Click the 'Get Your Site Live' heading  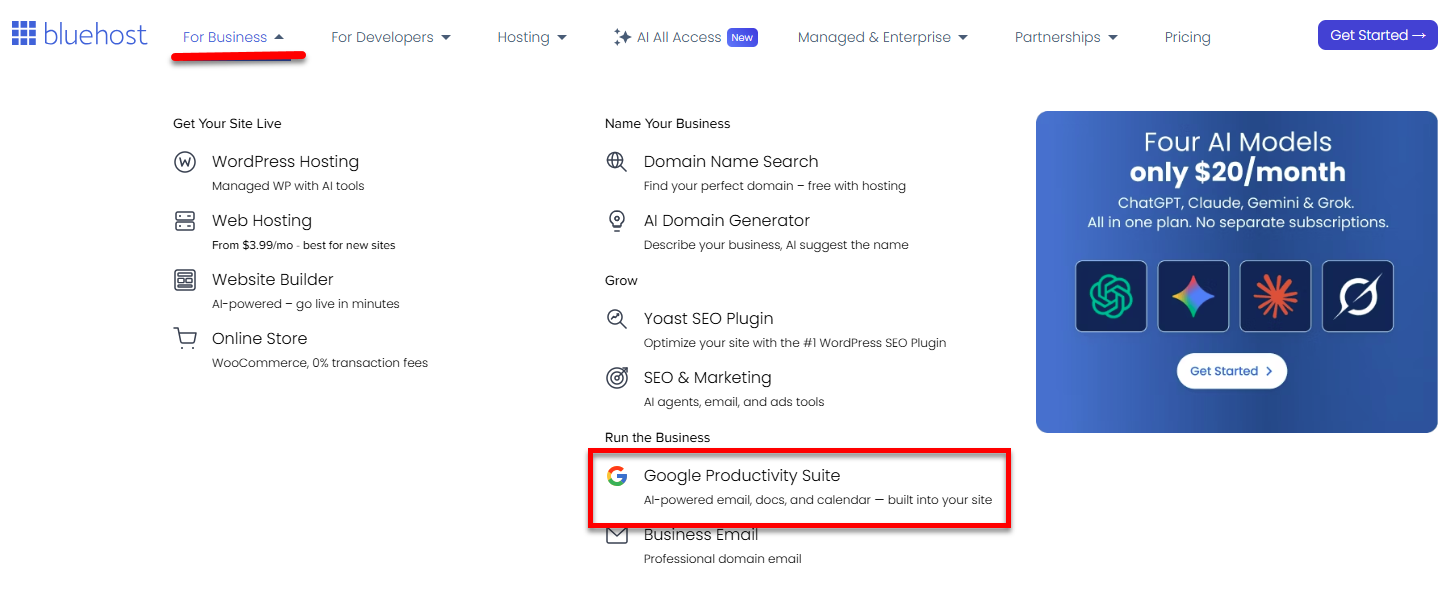tap(227, 124)
